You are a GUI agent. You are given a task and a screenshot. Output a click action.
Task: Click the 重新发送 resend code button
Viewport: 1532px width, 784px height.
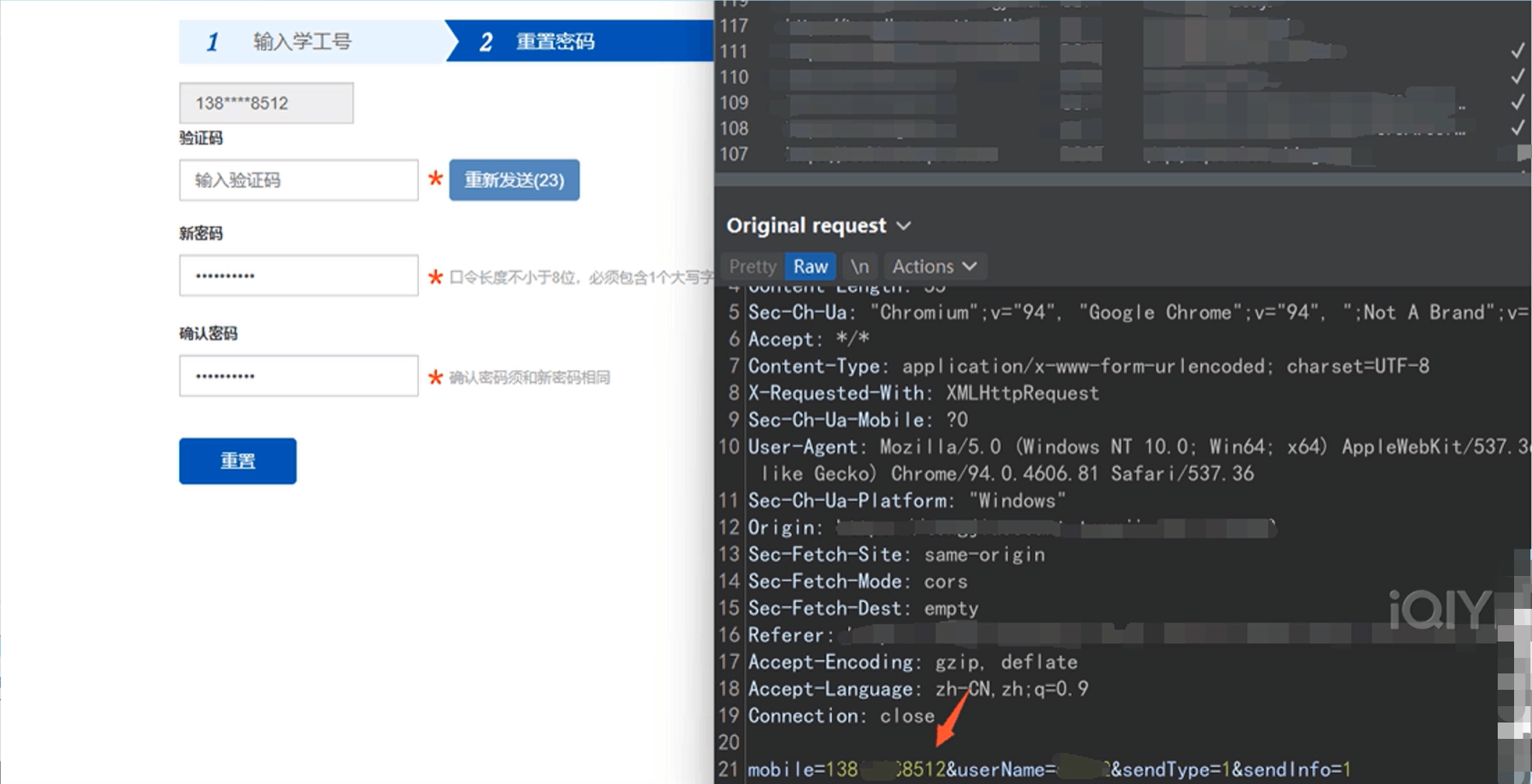click(514, 180)
